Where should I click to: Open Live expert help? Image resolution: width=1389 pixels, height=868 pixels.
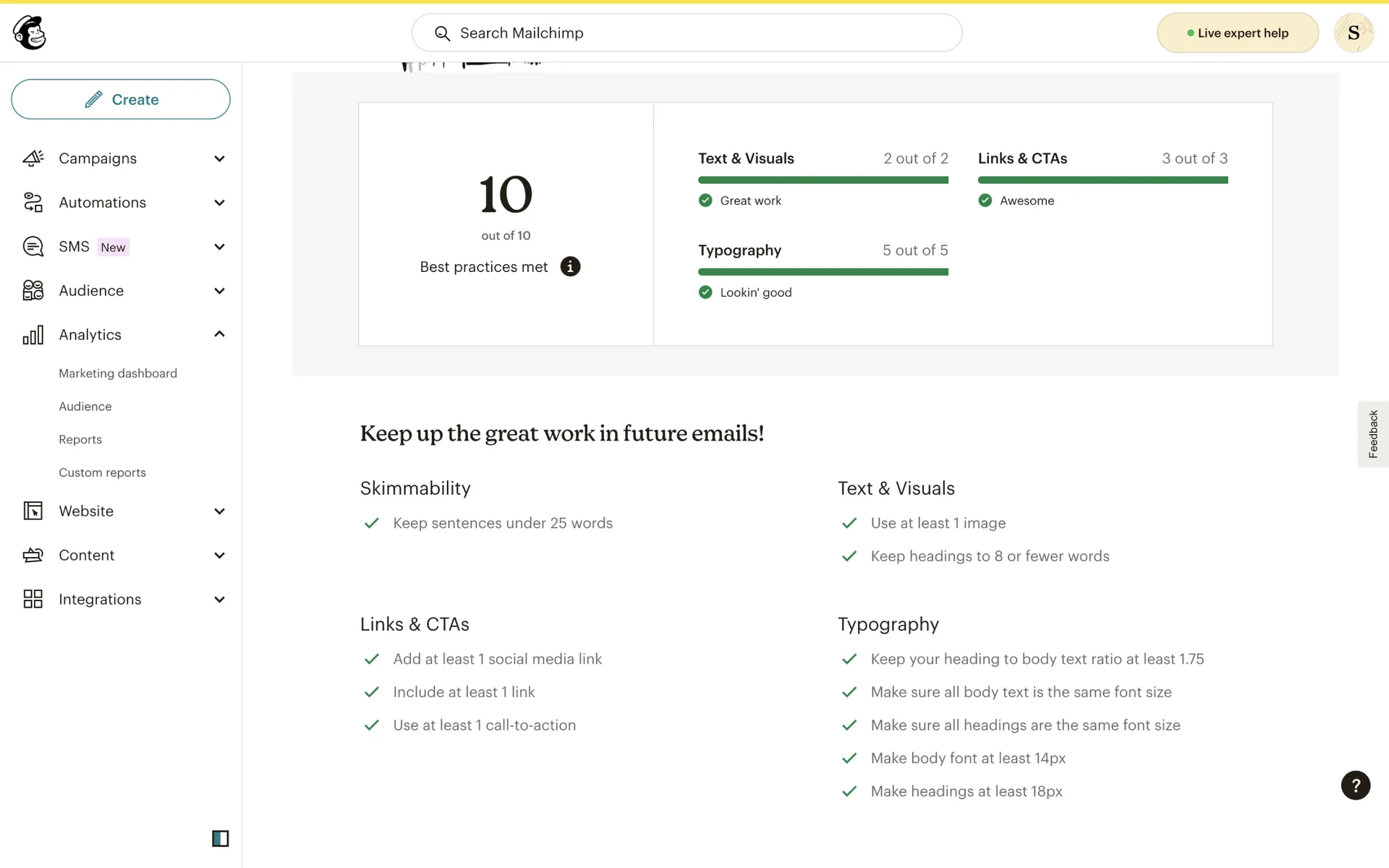click(x=1237, y=33)
